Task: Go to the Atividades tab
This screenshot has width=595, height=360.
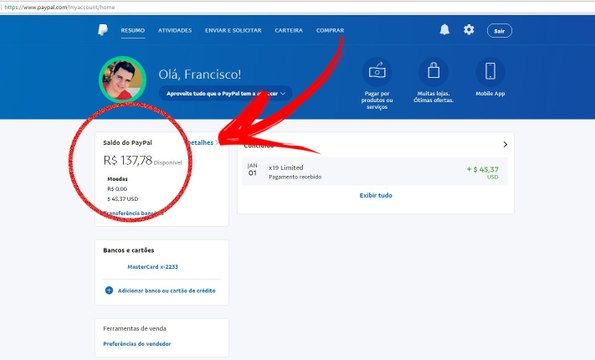Action: pos(175,30)
